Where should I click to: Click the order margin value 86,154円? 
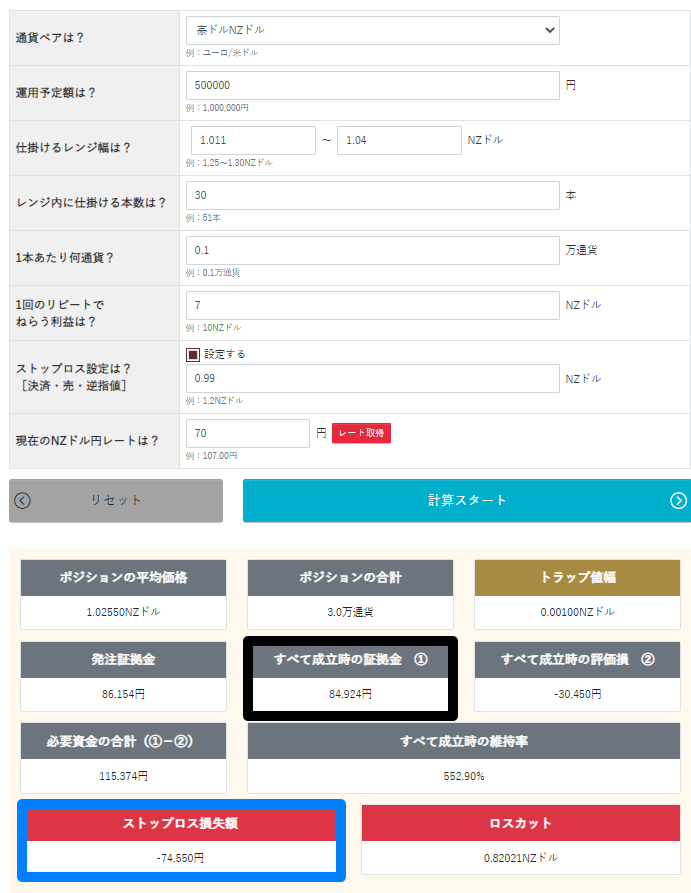pyautogui.click(x=123, y=694)
